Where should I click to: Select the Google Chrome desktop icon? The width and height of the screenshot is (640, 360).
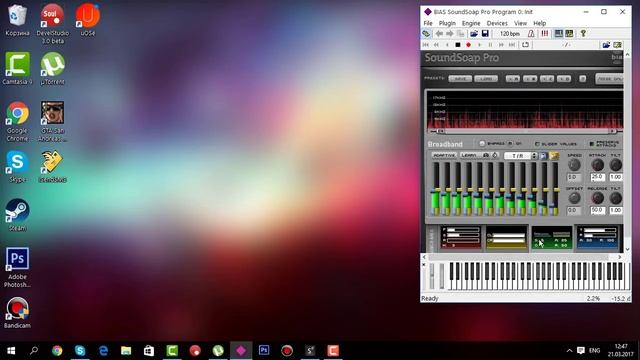click(x=17, y=122)
